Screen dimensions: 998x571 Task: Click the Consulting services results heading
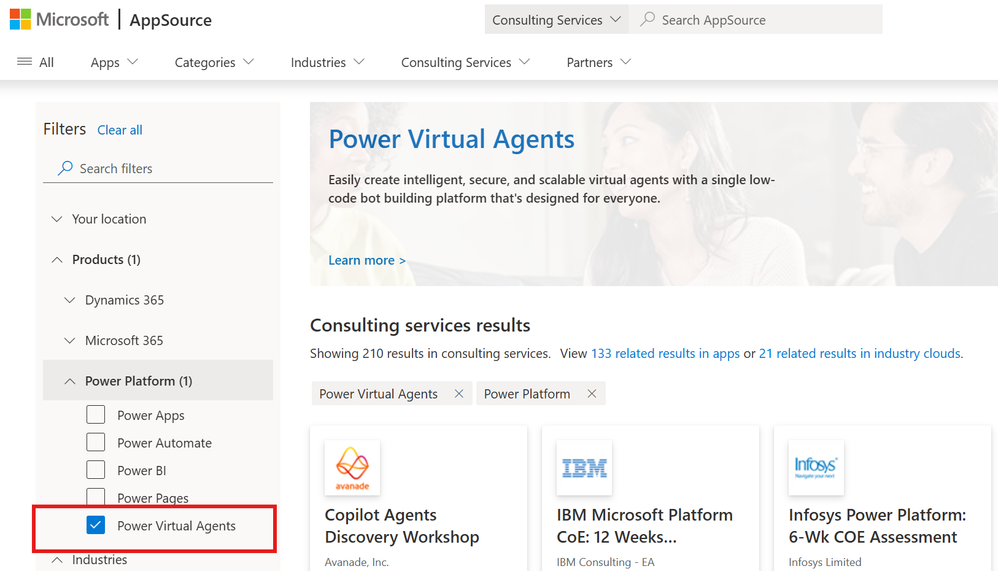click(x=420, y=325)
